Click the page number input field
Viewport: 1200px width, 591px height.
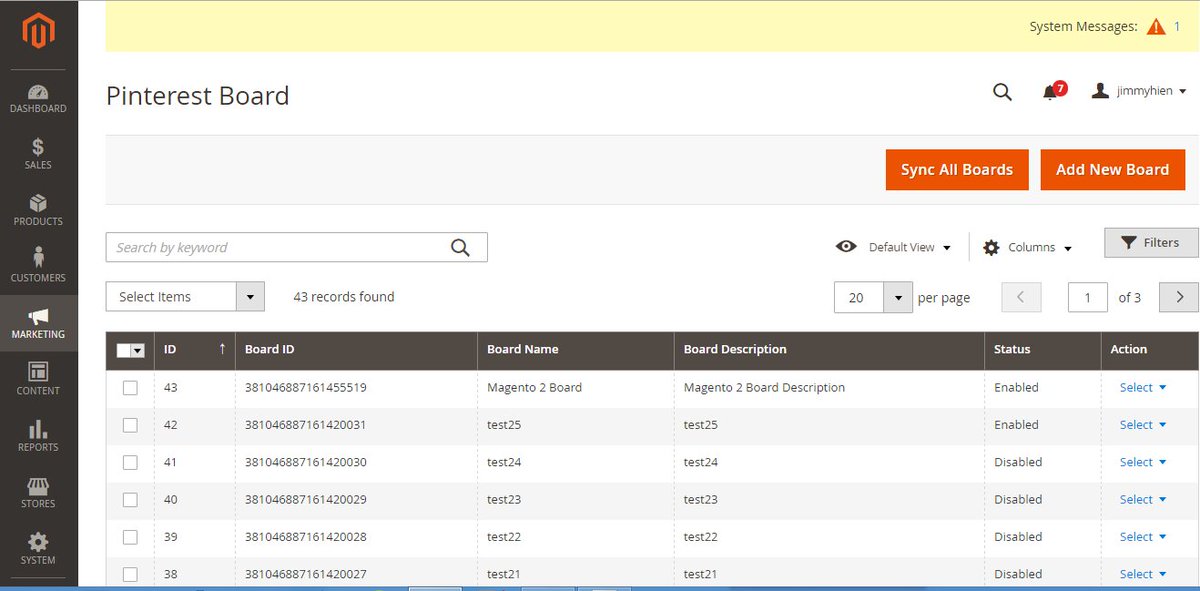click(1088, 297)
